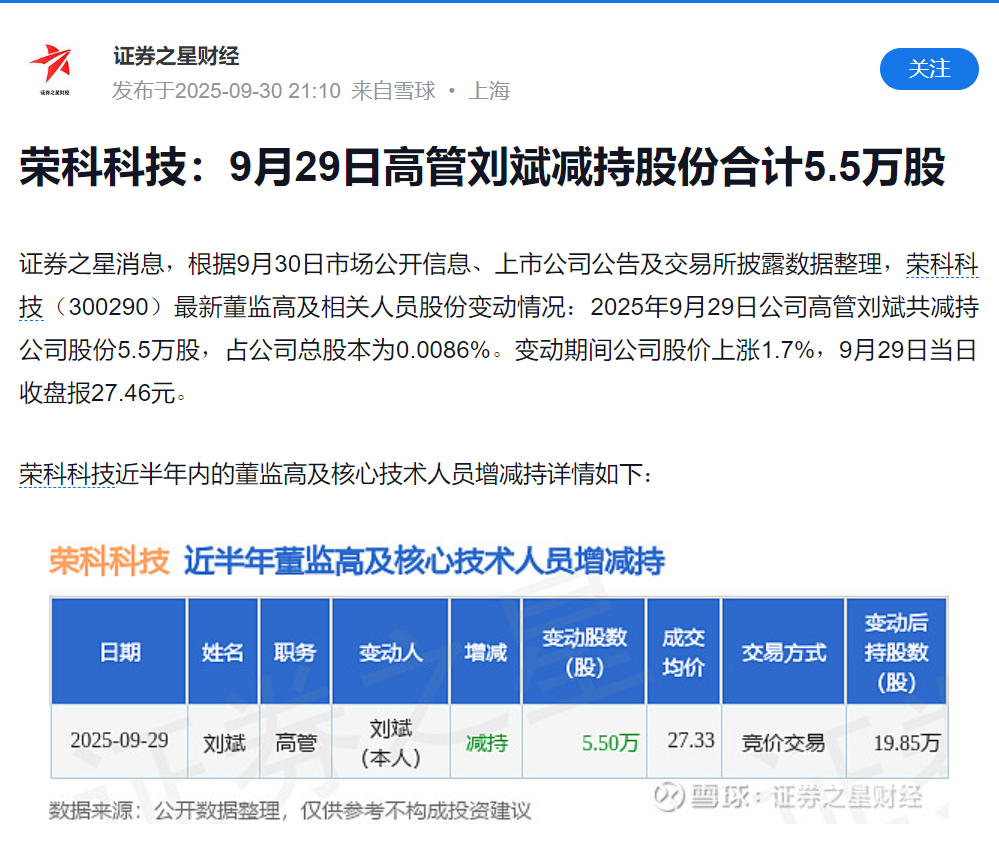Click the 姓名 column header

click(x=223, y=652)
